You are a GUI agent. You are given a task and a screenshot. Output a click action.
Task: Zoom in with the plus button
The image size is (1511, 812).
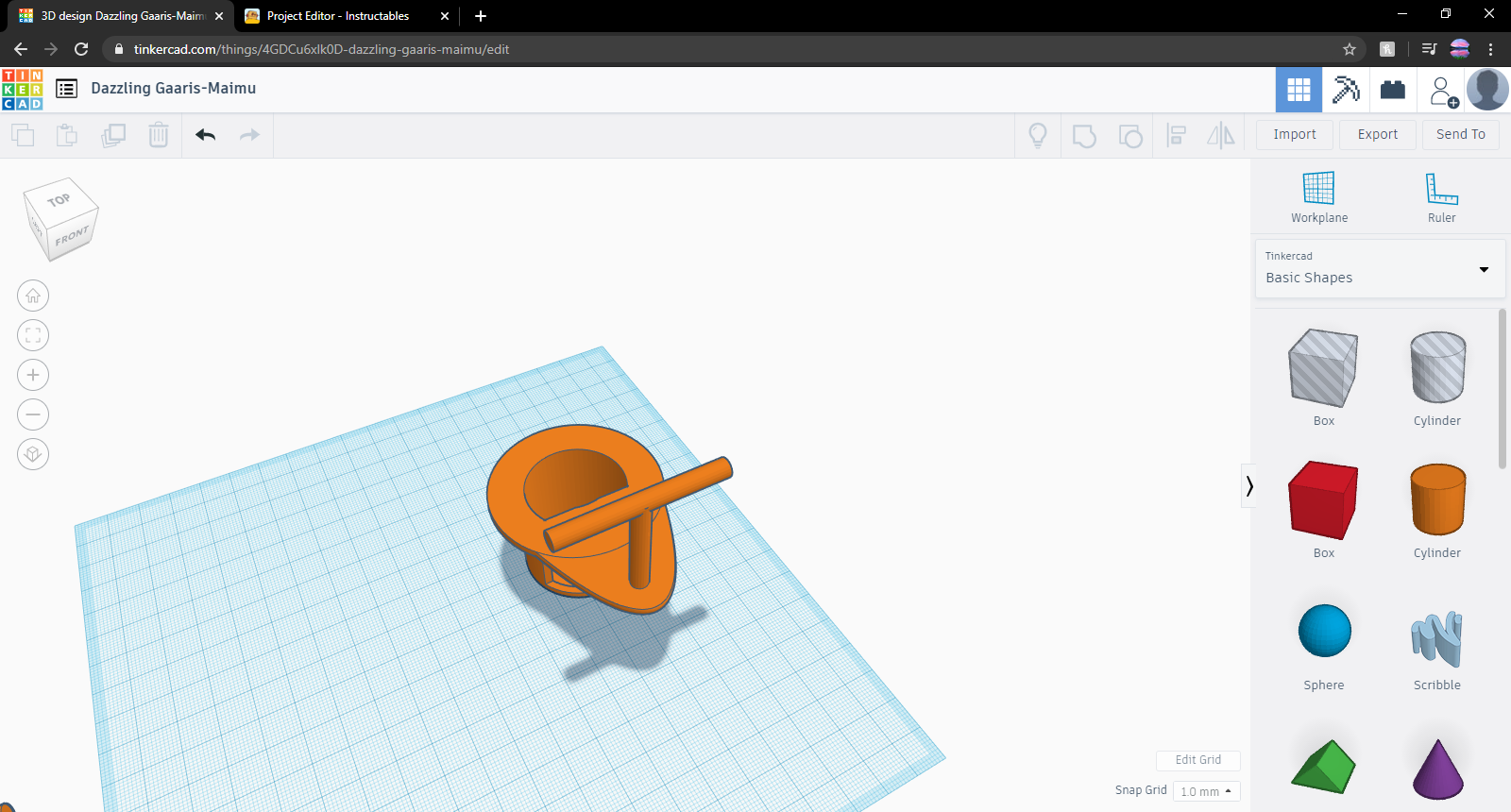click(x=33, y=375)
